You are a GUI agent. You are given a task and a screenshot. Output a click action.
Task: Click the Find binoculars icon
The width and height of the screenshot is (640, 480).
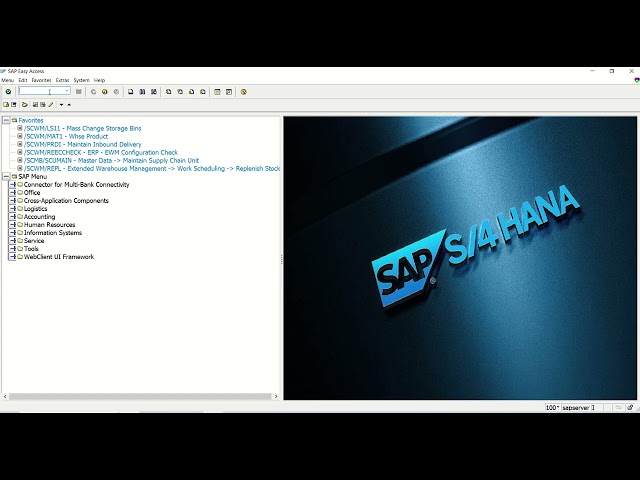pyautogui.click(x=142, y=92)
